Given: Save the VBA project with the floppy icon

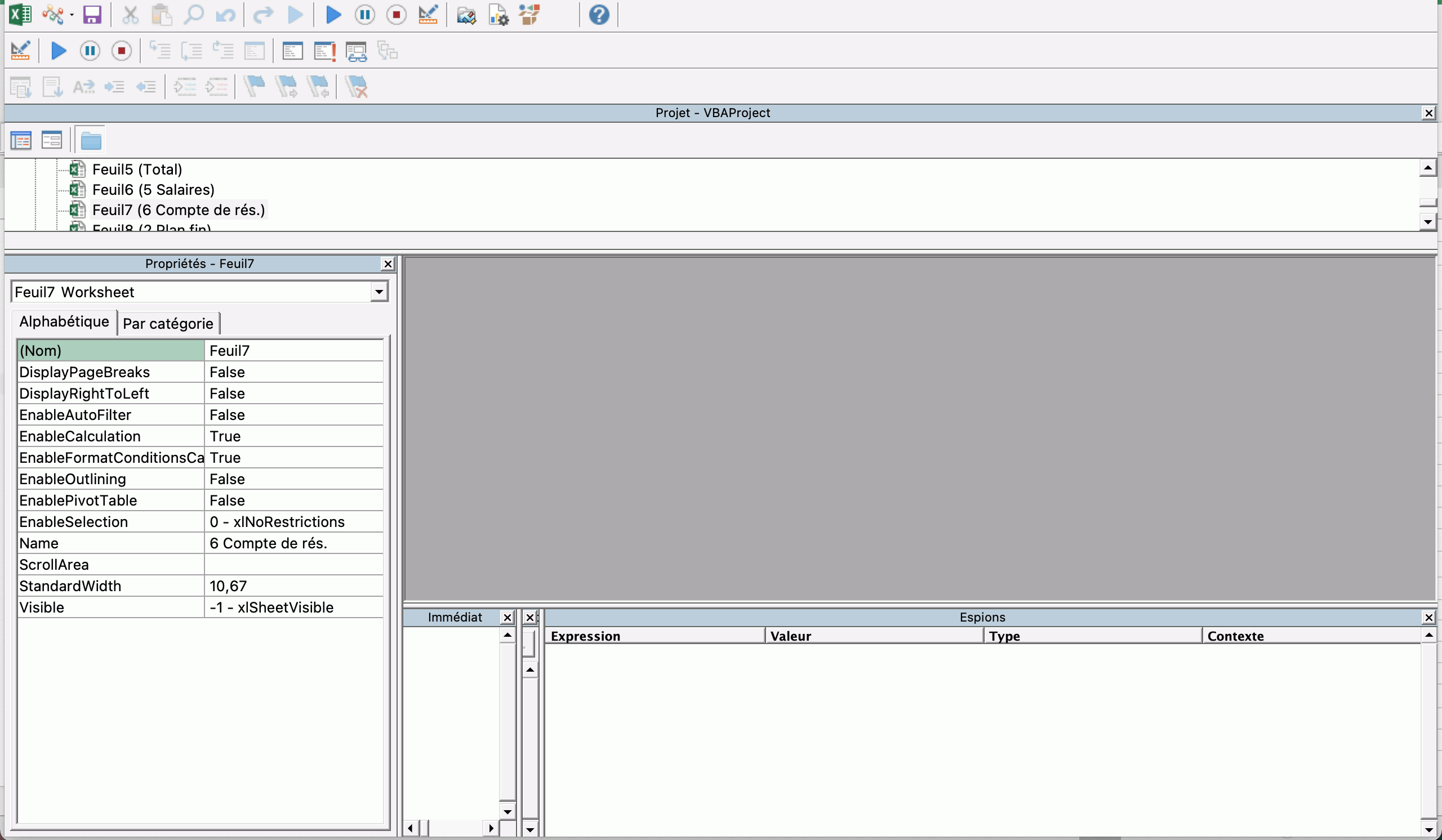Looking at the screenshot, I should (x=92, y=15).
